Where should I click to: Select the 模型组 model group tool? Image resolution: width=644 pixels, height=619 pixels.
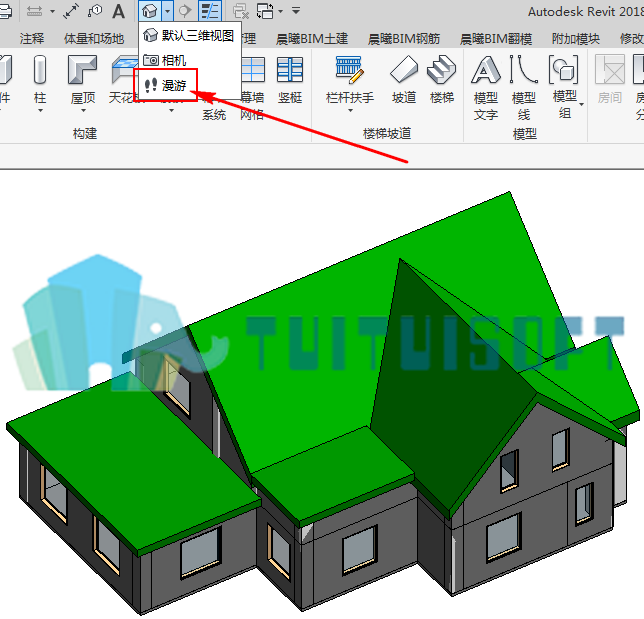click(x=564, y=87)
